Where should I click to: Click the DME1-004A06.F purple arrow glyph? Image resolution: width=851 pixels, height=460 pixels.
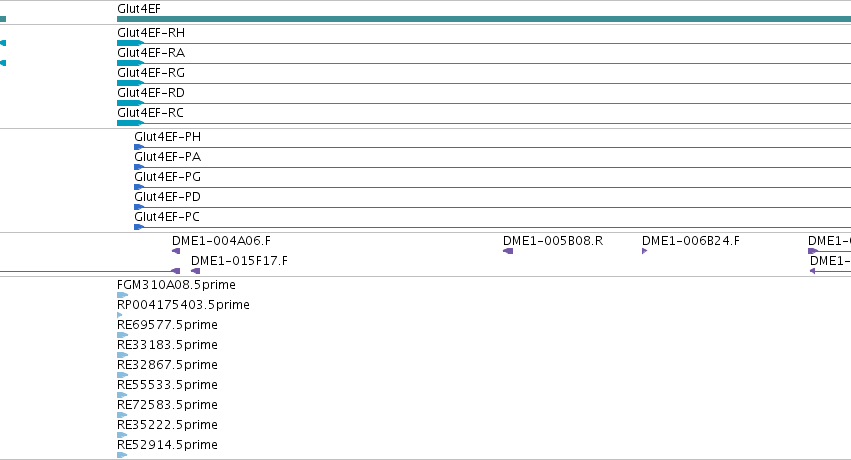(176, 251)
